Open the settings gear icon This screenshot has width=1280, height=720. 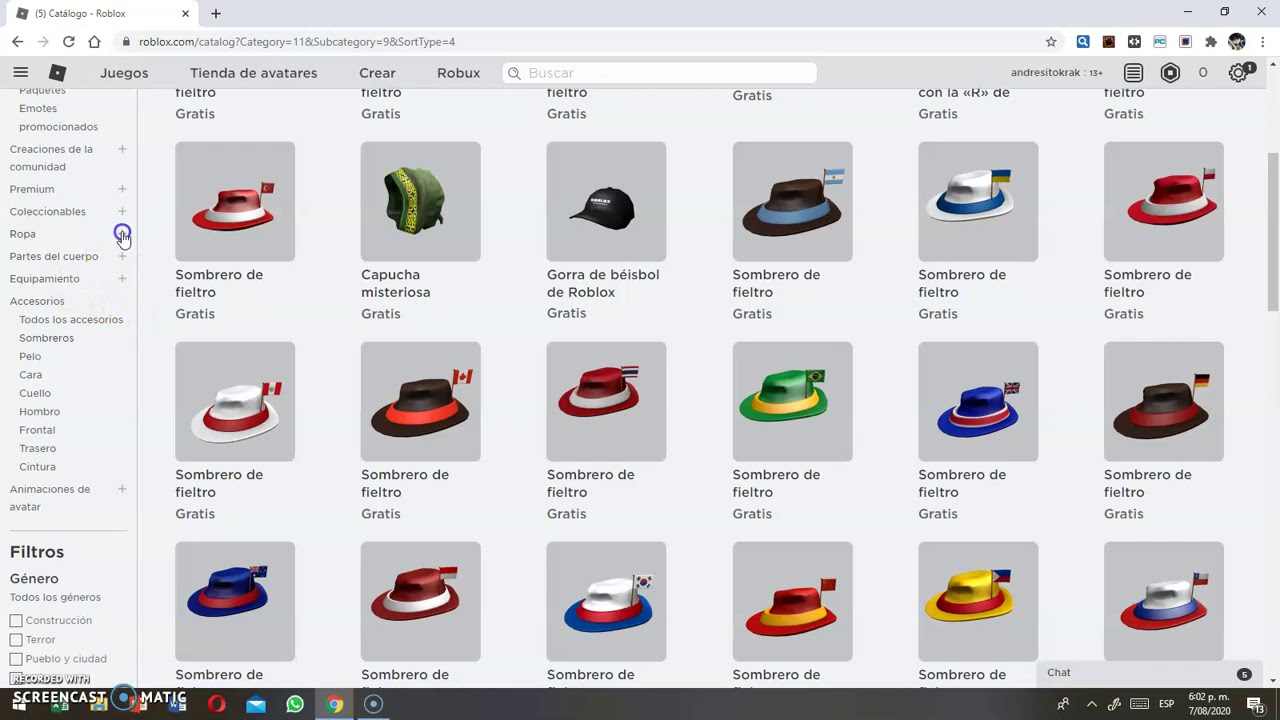click(1239, 73)
